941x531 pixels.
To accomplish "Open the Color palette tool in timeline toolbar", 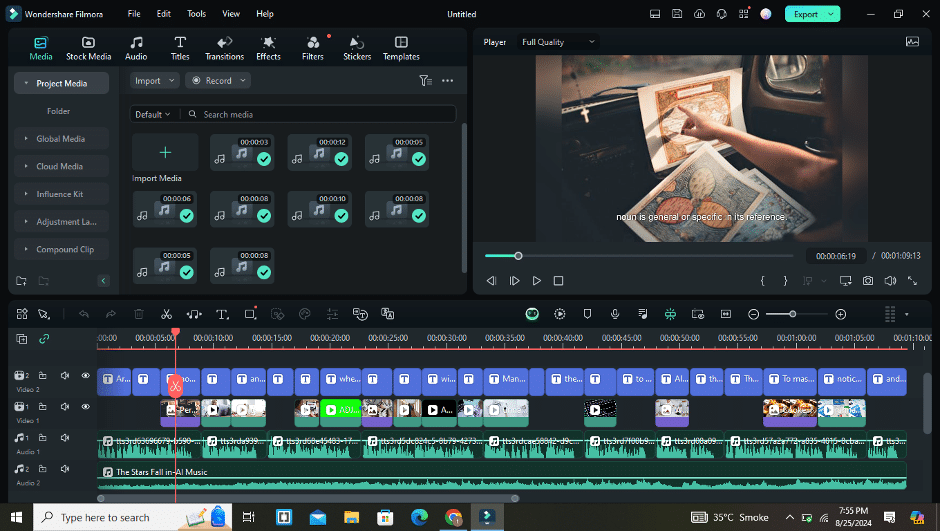I will pos(304,314).
